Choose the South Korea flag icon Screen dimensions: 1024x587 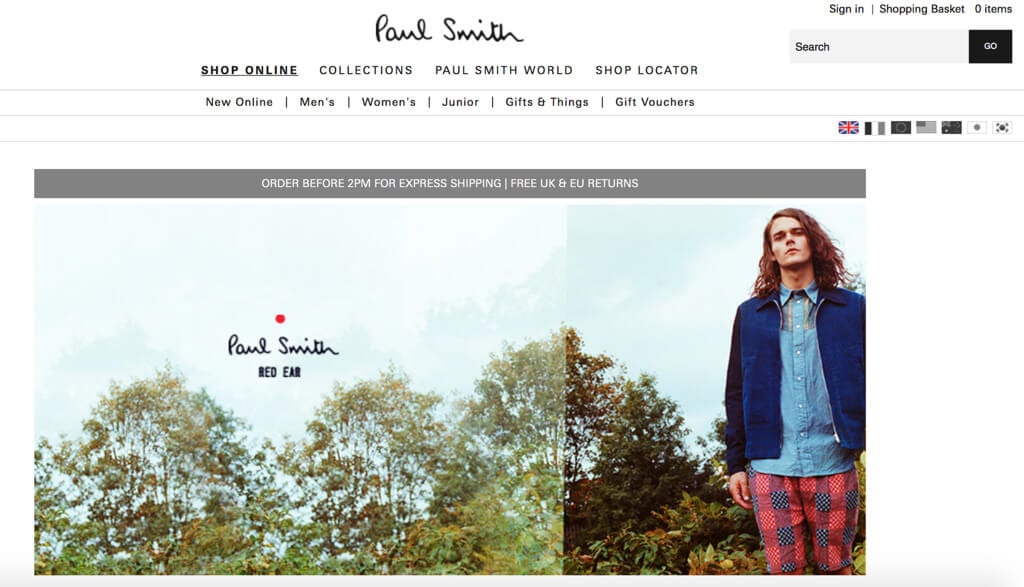1002,127
